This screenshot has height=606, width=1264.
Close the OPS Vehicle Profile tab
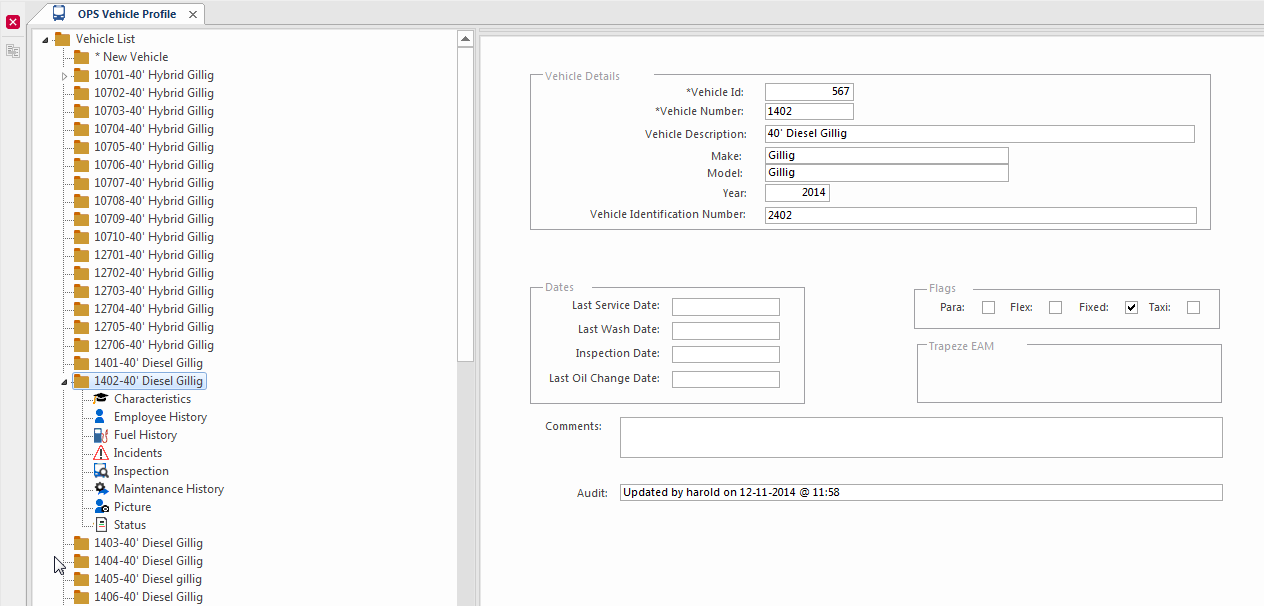[x=193, y=15]
